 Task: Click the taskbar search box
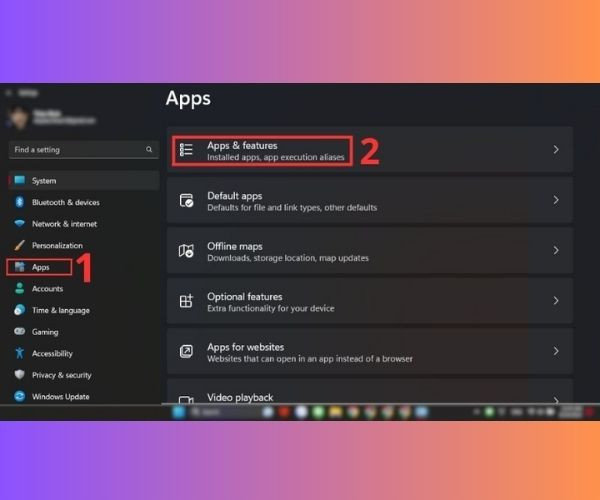[x=223, y=412]
